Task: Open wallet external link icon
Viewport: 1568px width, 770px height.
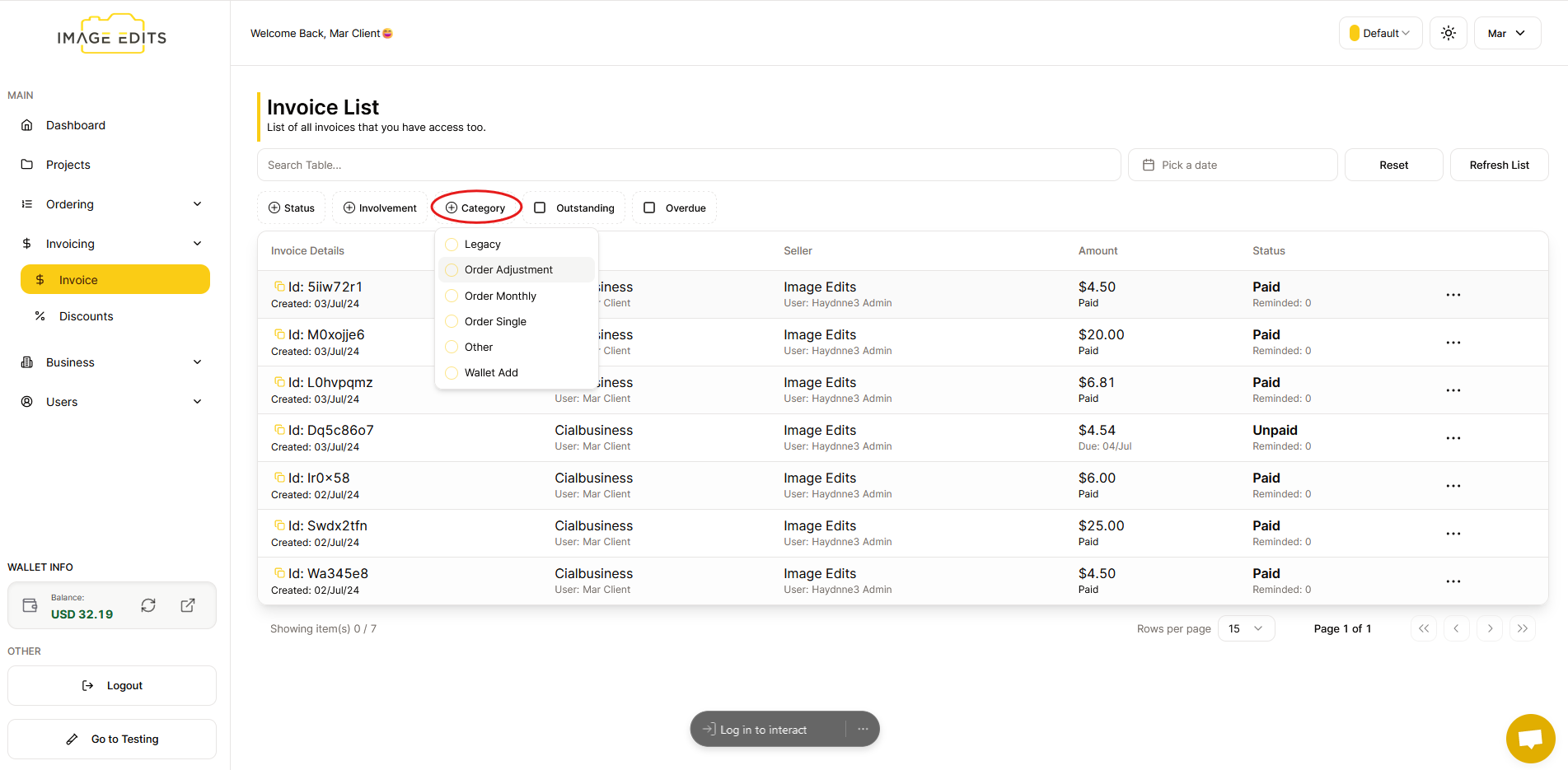Action: click(x=188, y=605)
